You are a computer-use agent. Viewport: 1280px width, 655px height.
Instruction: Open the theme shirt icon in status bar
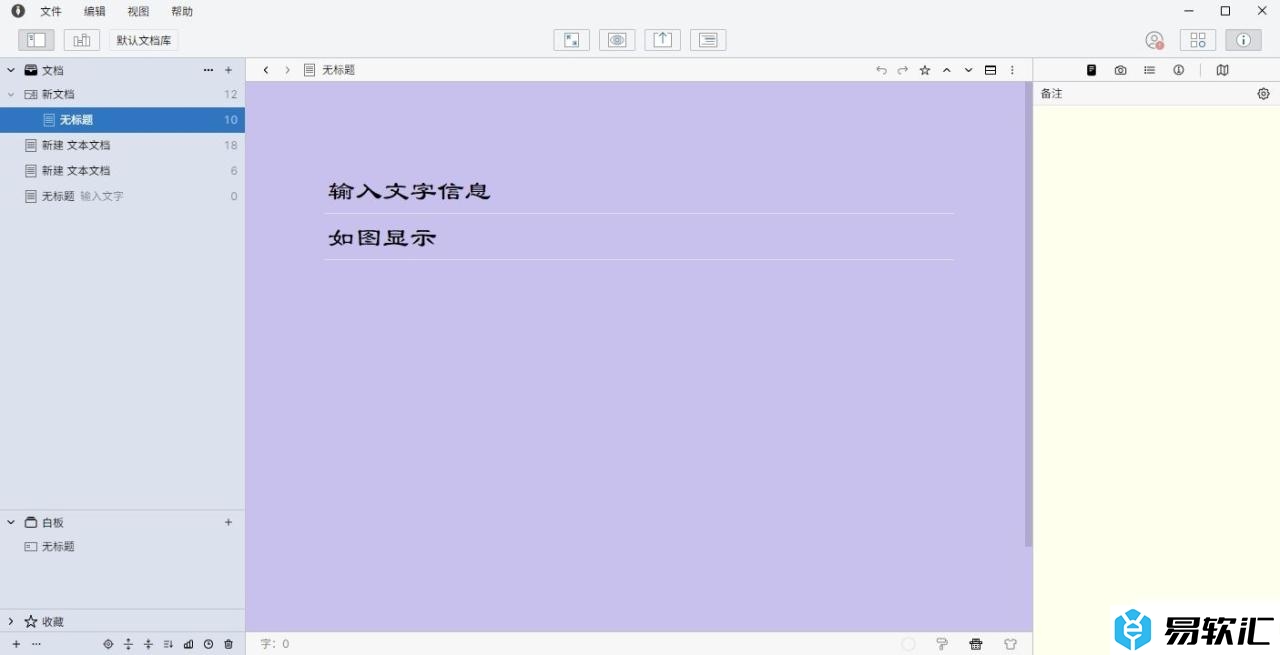tap(1010, 644)
